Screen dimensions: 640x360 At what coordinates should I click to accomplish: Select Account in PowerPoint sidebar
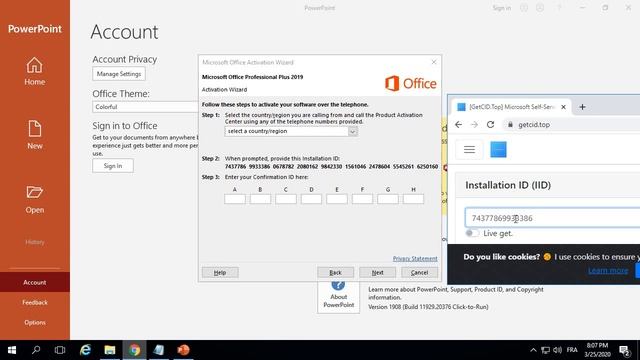(35, 282)
